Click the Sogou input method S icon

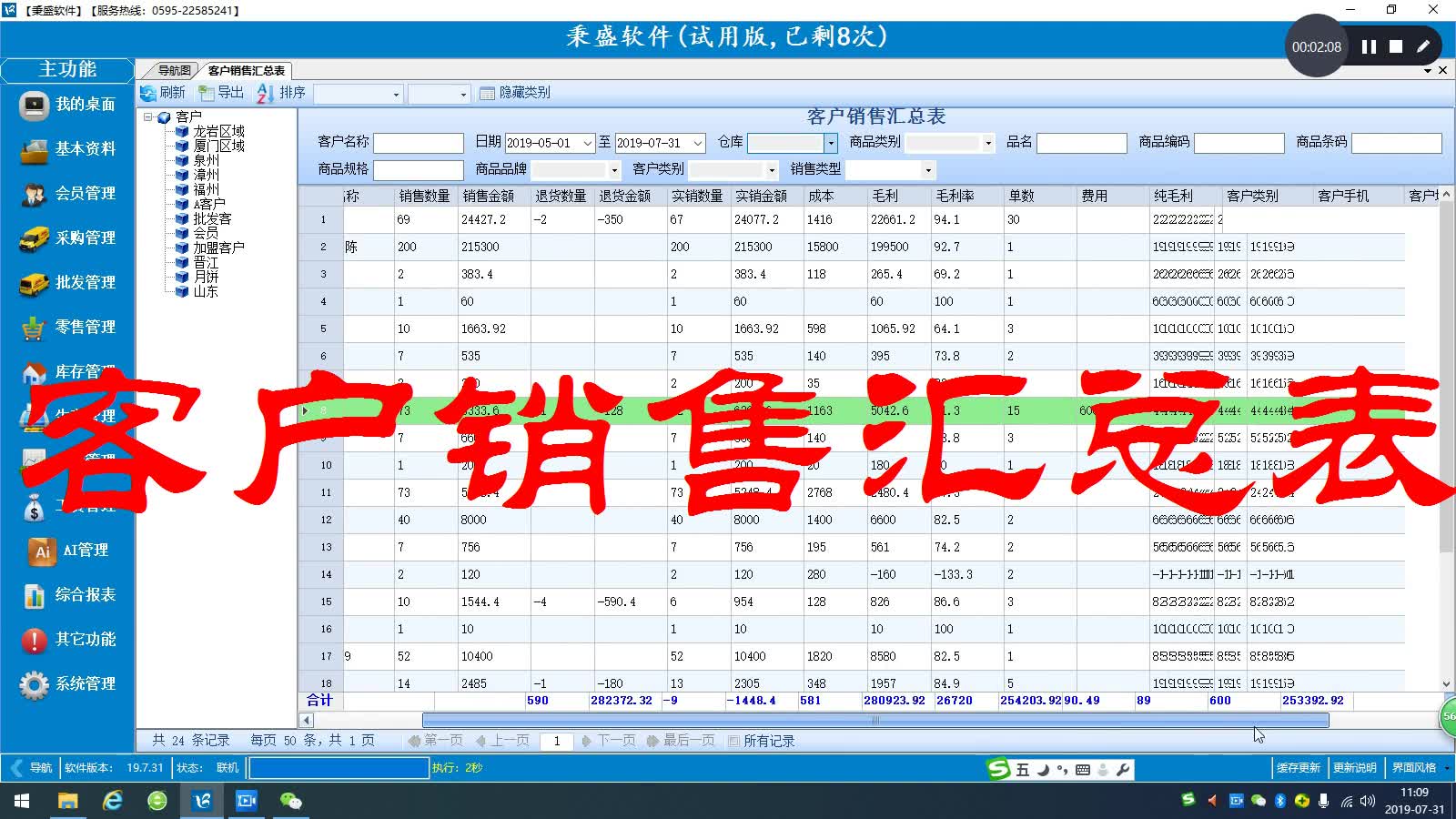pyautogui.click(x=998, y=770)
